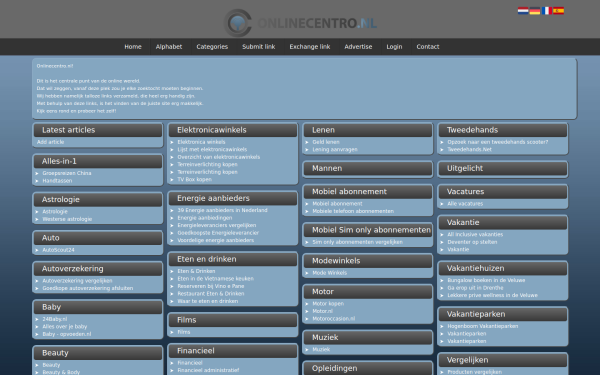Image resolution: width=600 pixels, height=375 pixels.
Task: Open Mobiele telefoon abonnementen link
Action: [353, 211]
